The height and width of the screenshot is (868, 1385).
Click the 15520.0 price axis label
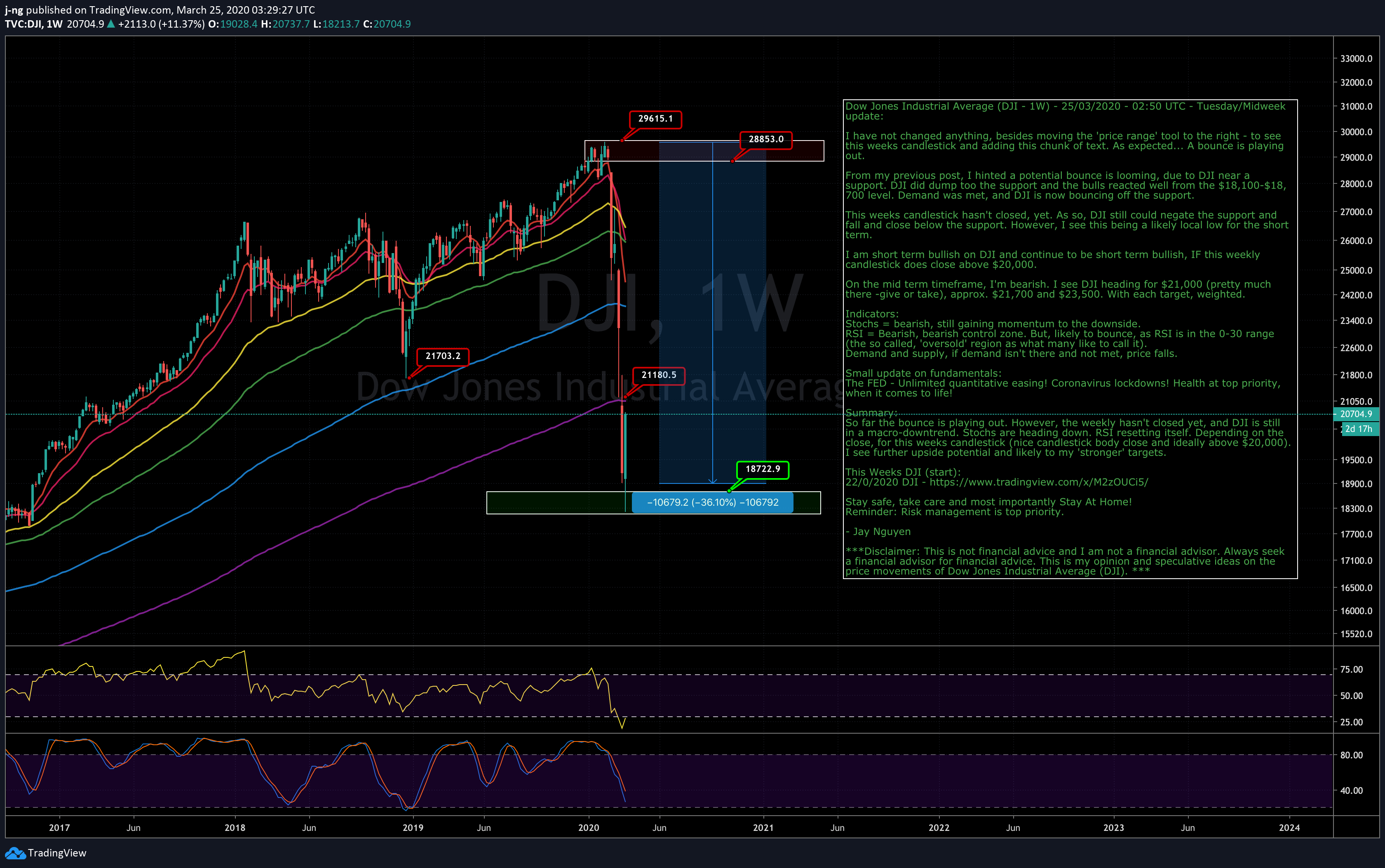(1356, 634)
